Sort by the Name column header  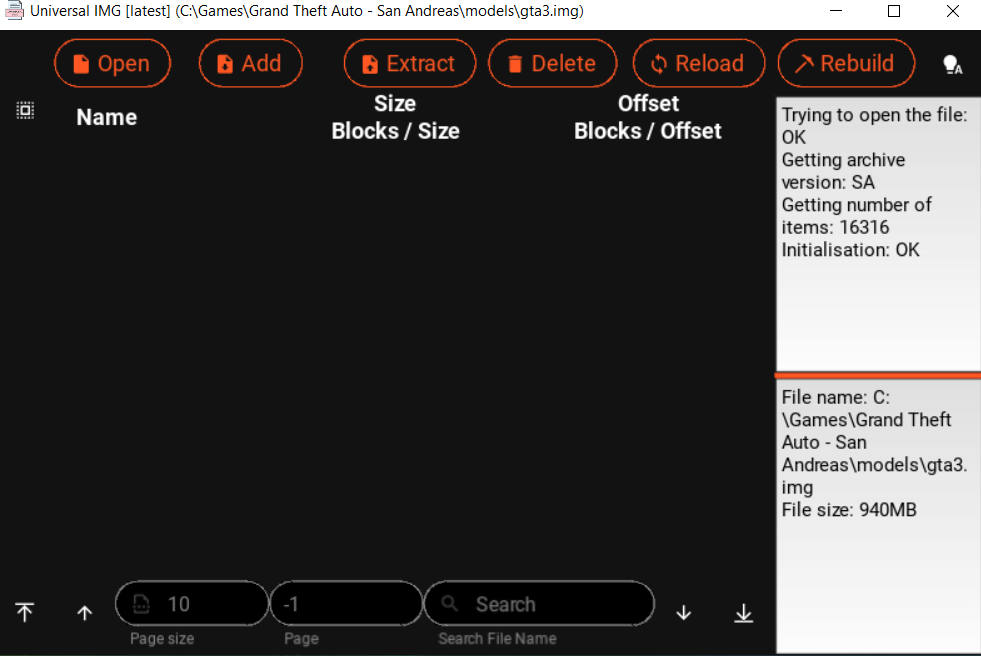click(106, 118)
